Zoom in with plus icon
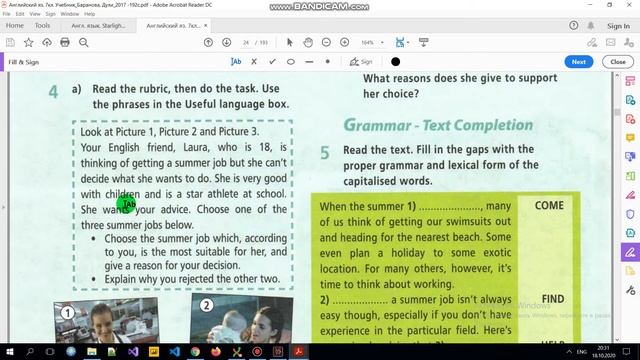The height and width of the screenshot is (360, 640). (344, 42)
